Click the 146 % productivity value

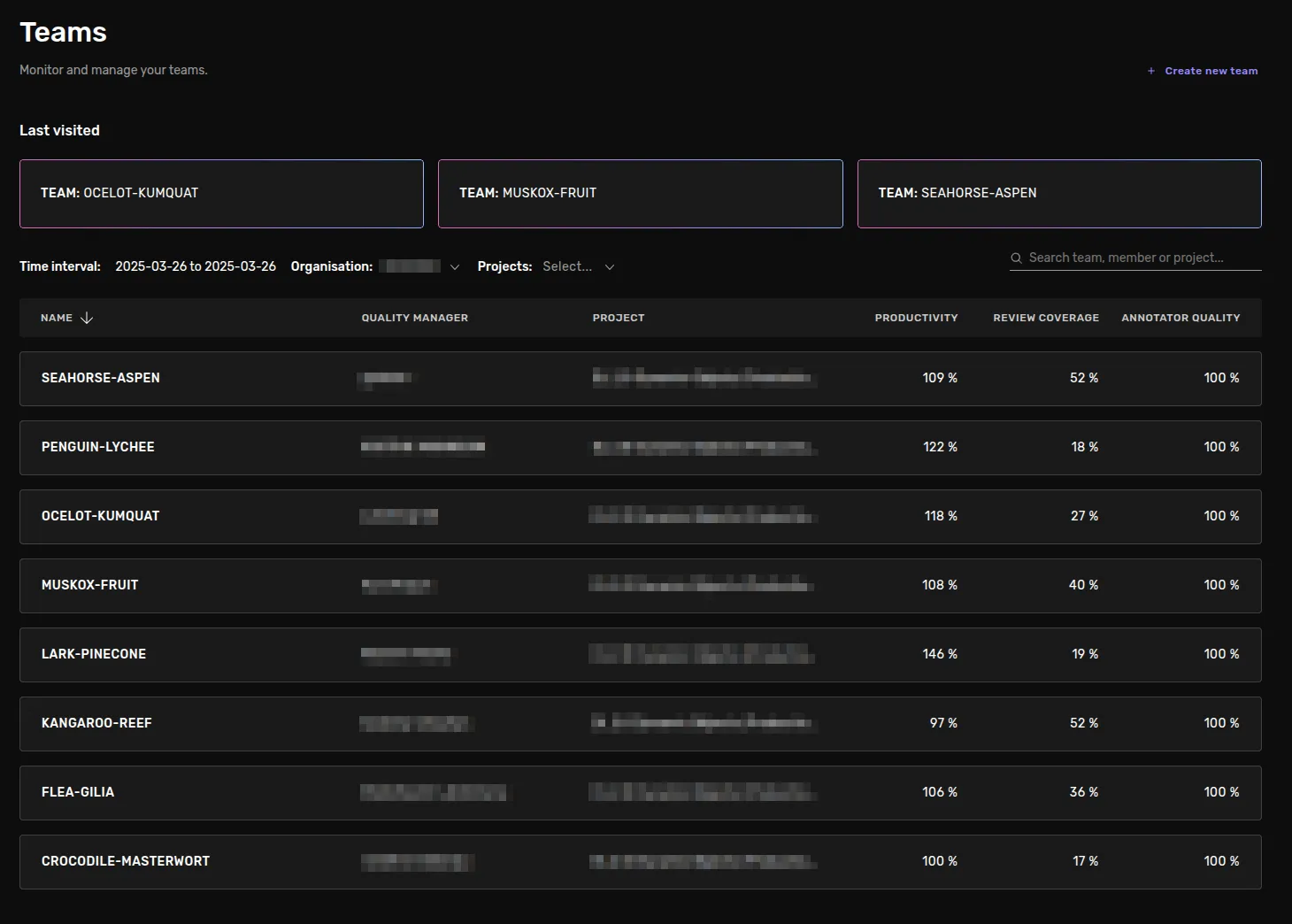coord(940,654)
